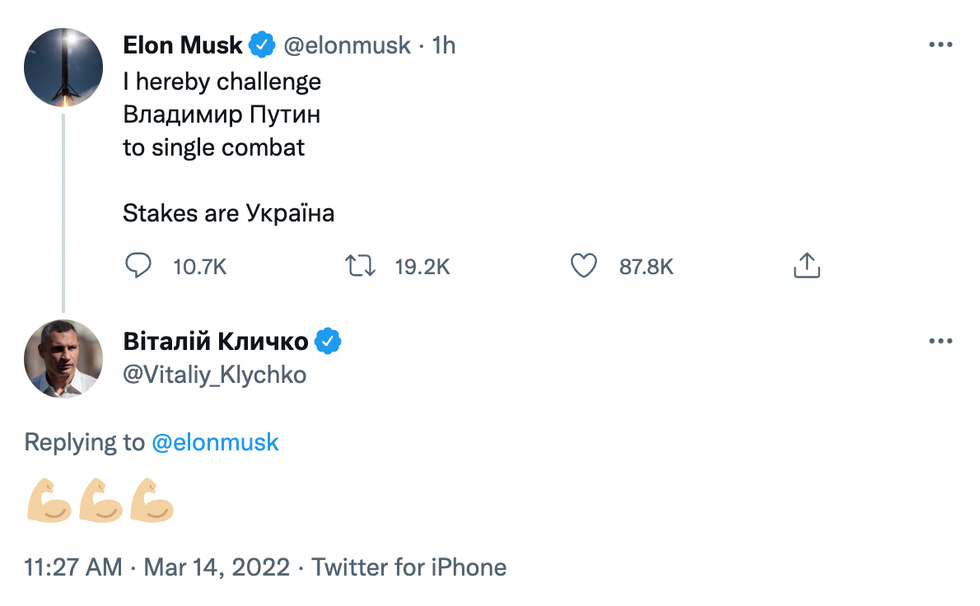Like the tweet with heart icon

click(583, 266)
